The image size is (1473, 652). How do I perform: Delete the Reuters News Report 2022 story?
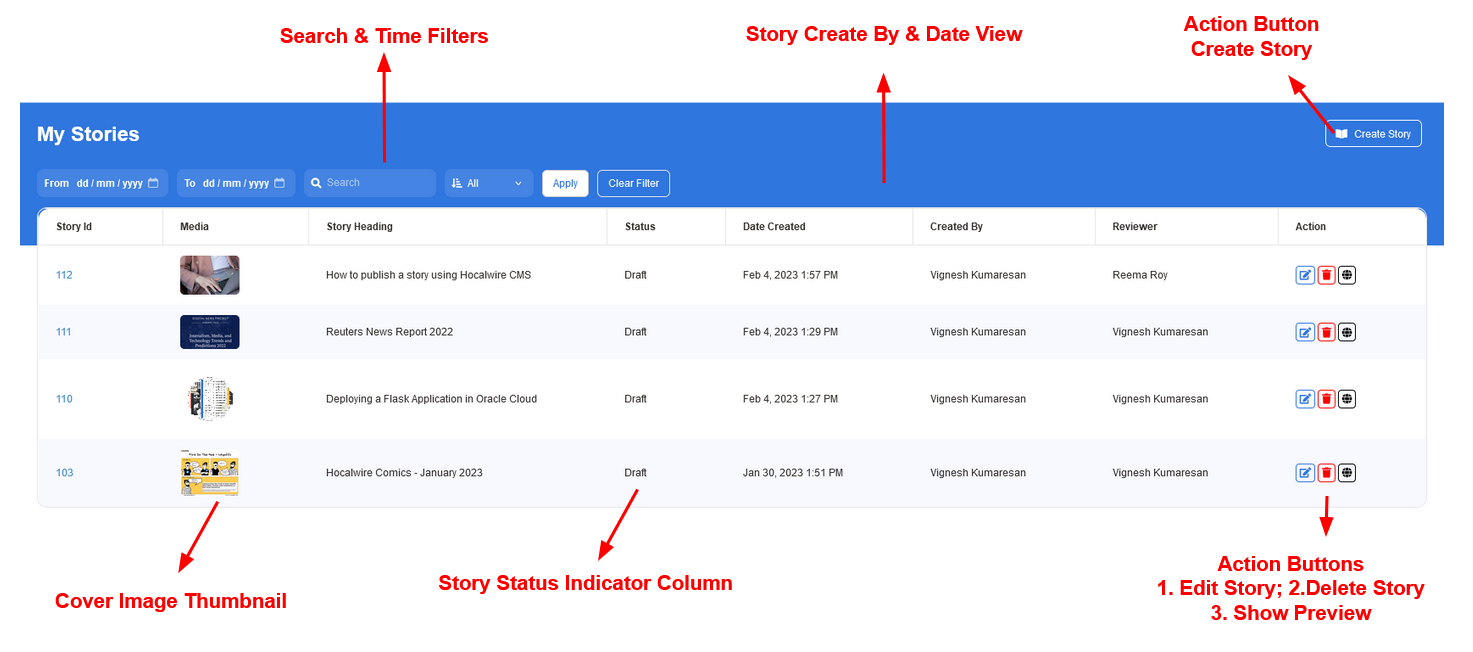click(x=1326, y=332)
